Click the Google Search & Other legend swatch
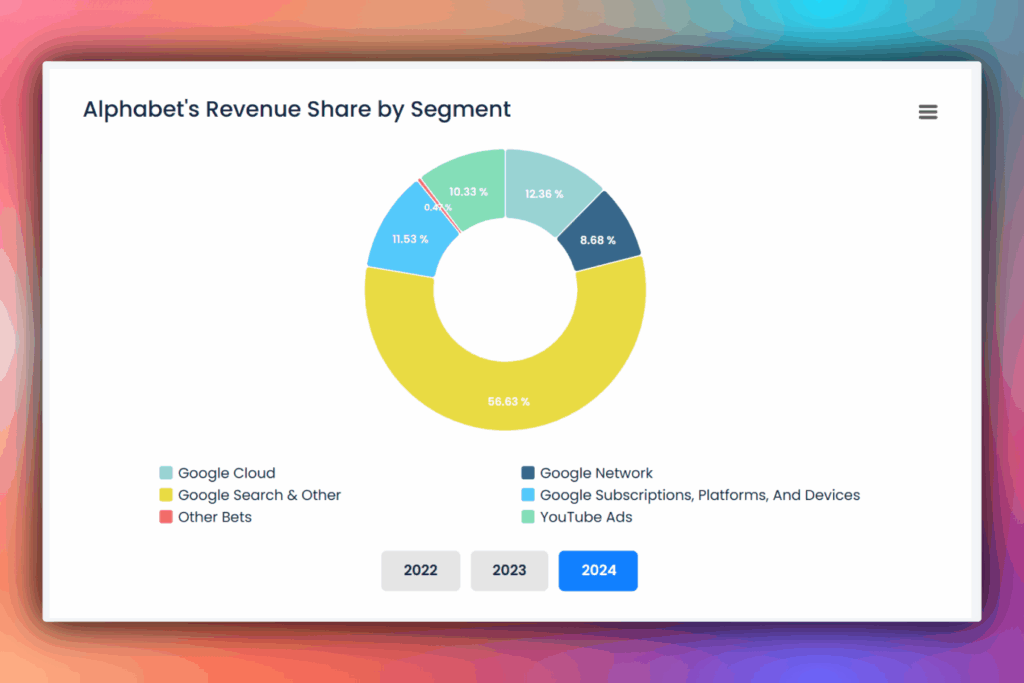Screen dimensions: 1024x683 [x=165, y=495]
